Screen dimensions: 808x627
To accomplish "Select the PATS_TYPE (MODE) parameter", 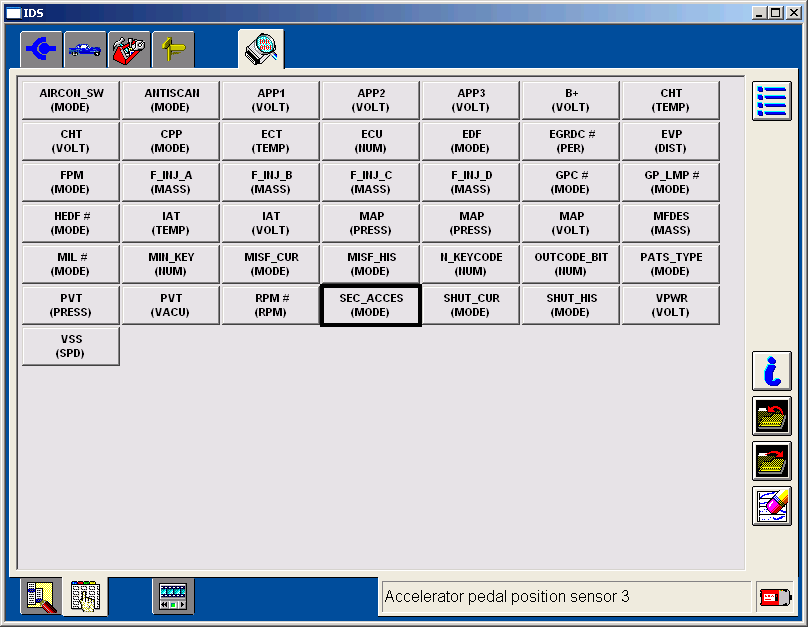I will coord(671,264).
